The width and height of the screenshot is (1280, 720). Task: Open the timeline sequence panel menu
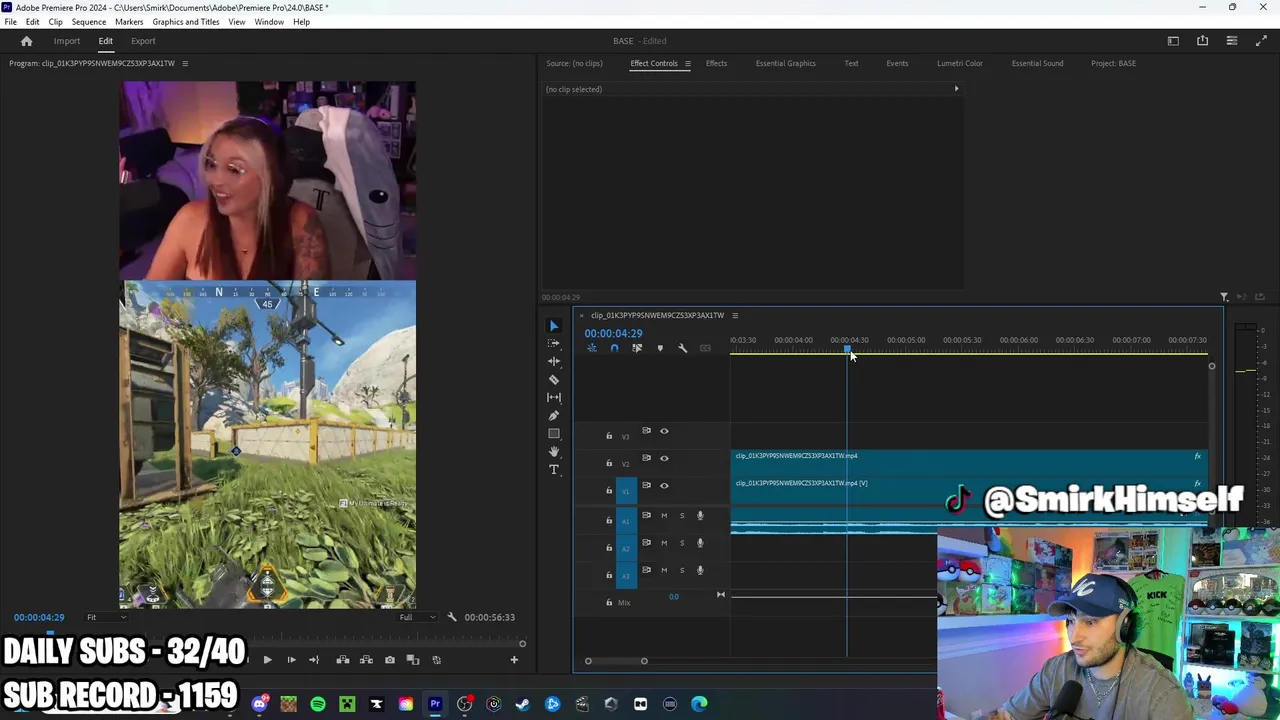pos(734,315)
